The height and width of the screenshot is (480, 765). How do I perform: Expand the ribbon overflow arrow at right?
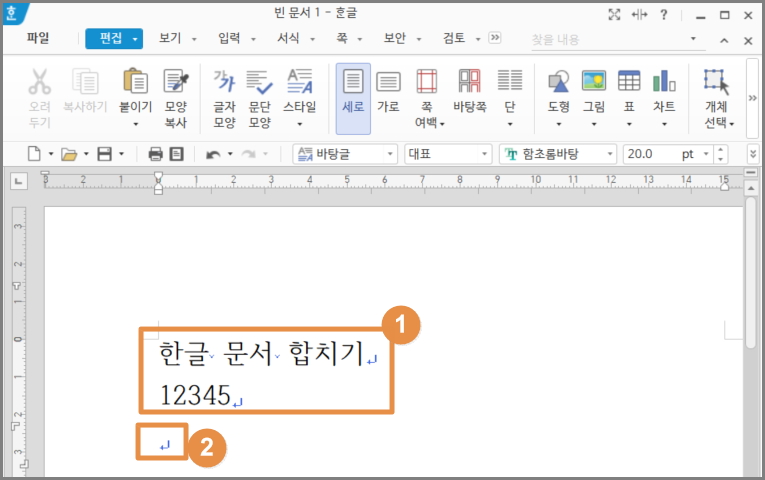point(752,98)
